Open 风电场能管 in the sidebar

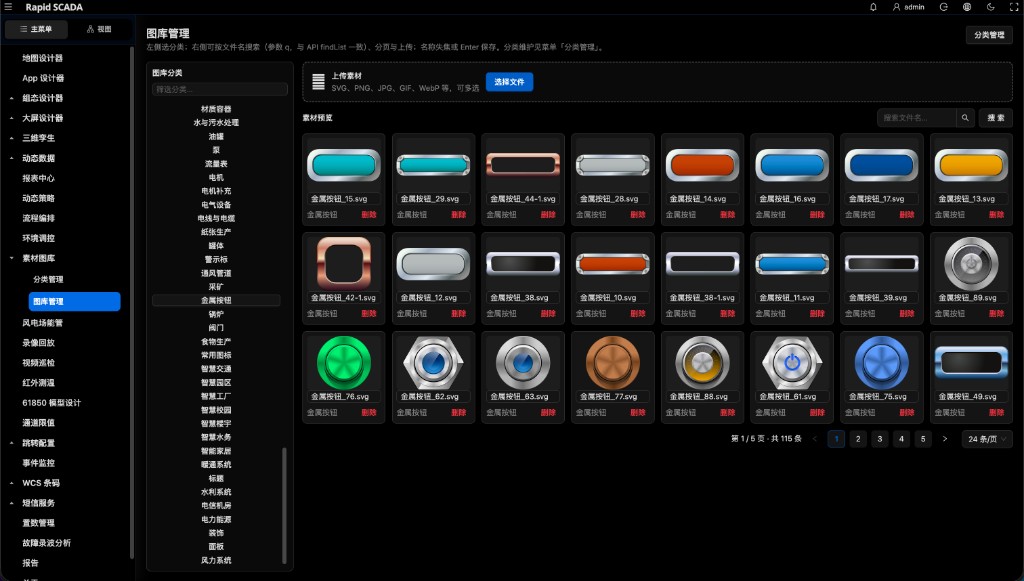click(x=42, y=323)
